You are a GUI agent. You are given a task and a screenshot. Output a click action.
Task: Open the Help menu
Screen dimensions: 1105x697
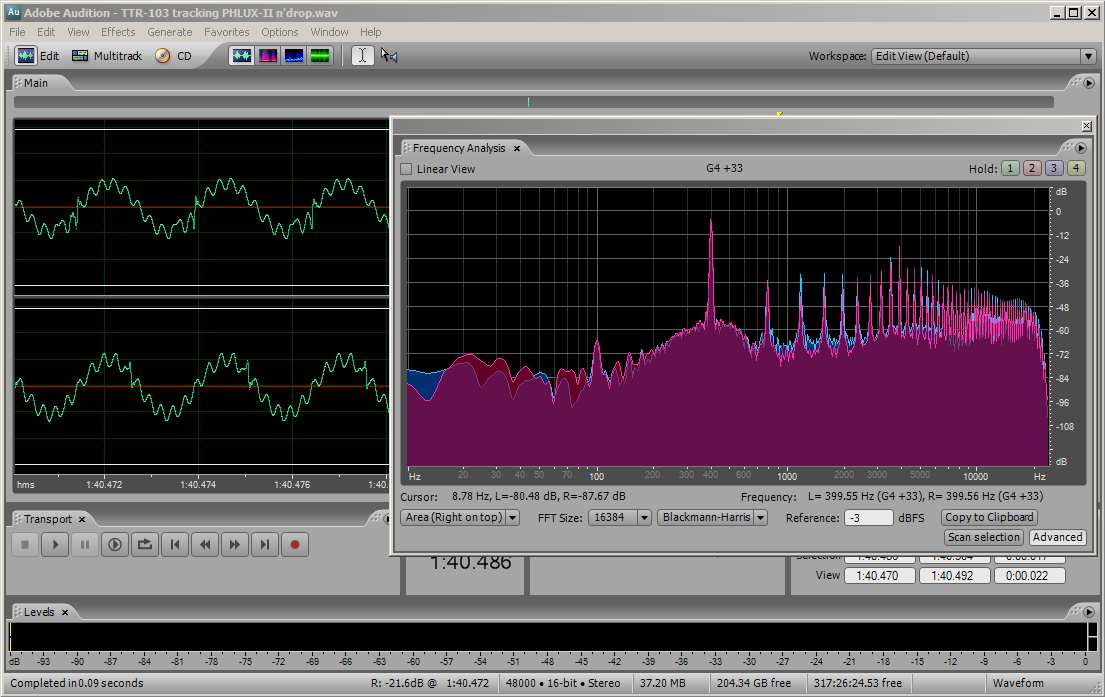(x=371, y=32)
